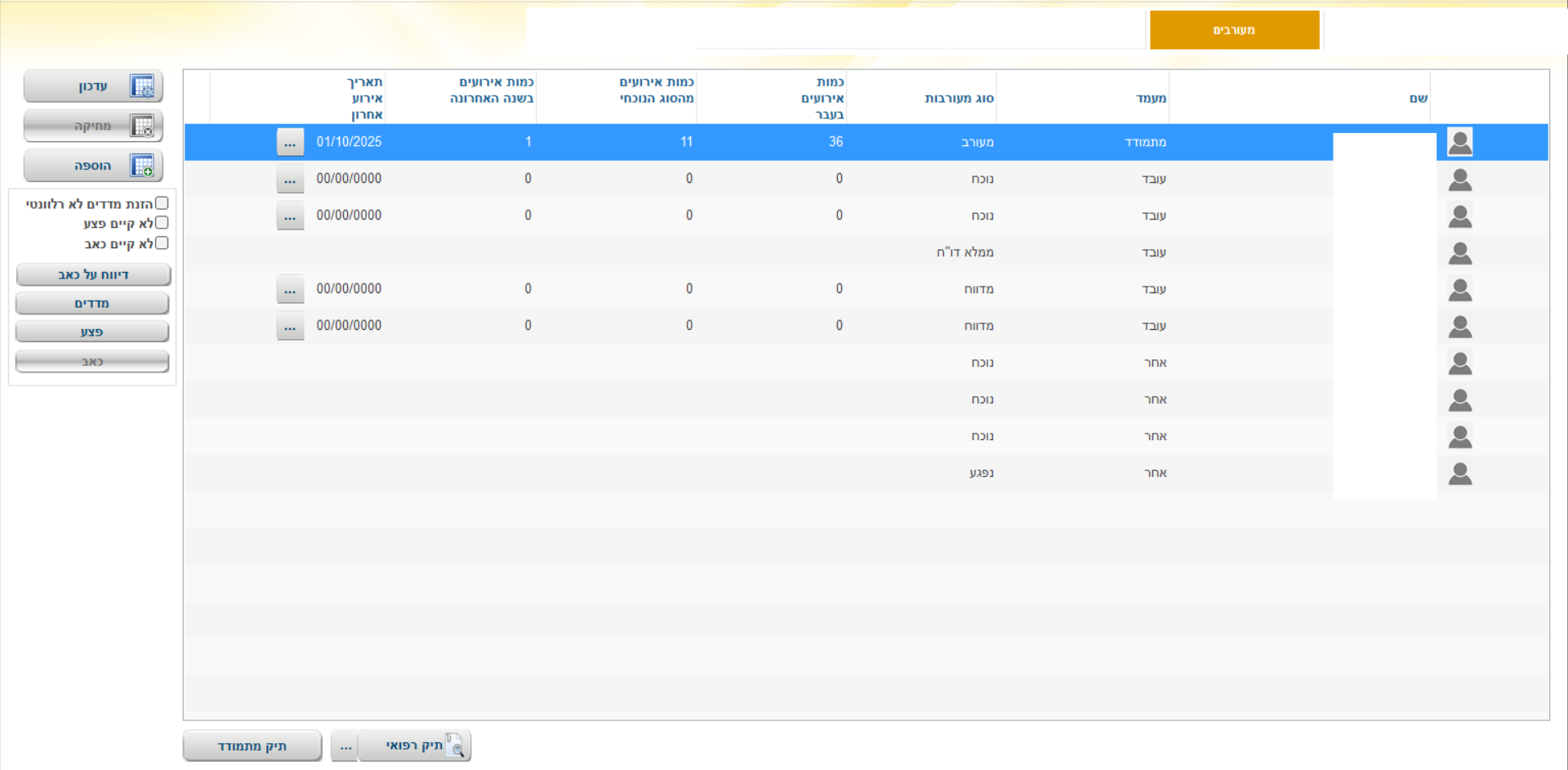The image size is (1568, 770).
Task: Expand ellipsis button next to תיק רפואי
Action: pyautogui.click(x=345, y=746)
